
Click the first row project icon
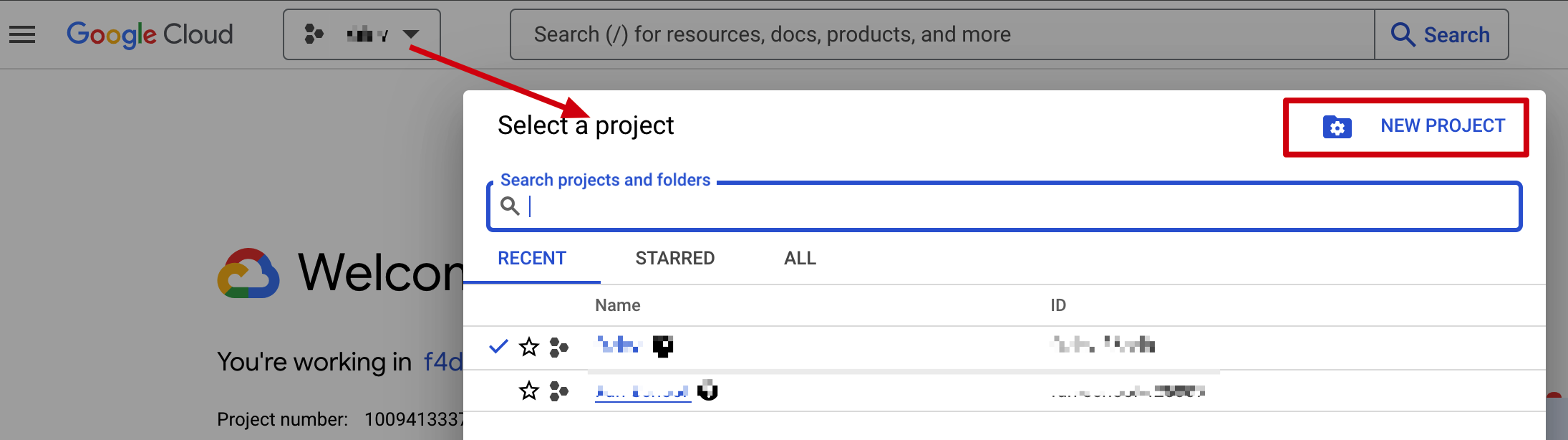click(558, 348)
